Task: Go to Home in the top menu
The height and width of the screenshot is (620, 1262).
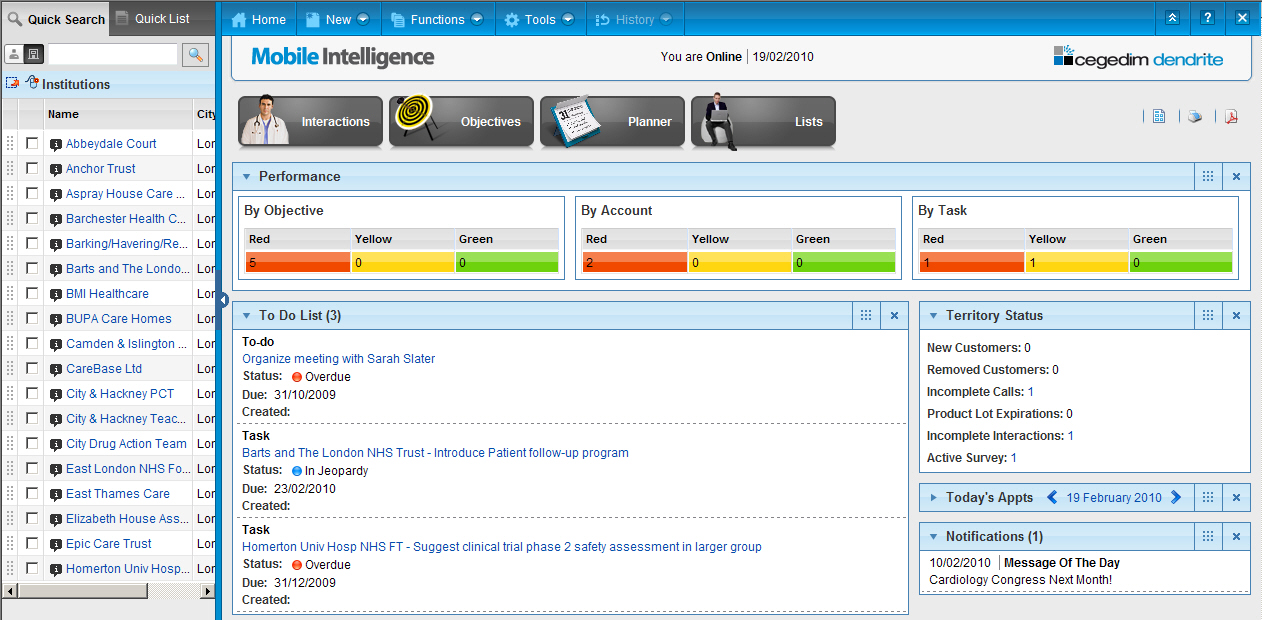Action: coord(258,19)
